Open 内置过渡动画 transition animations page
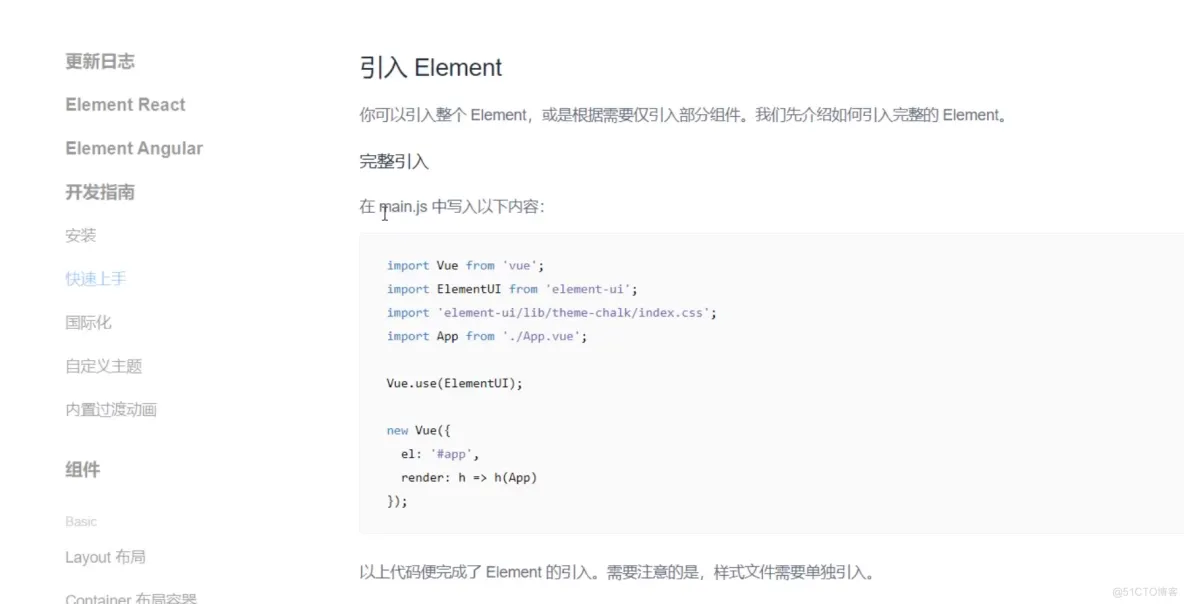1184x604 pixels. pyautogui.click(x=109, y=409)
